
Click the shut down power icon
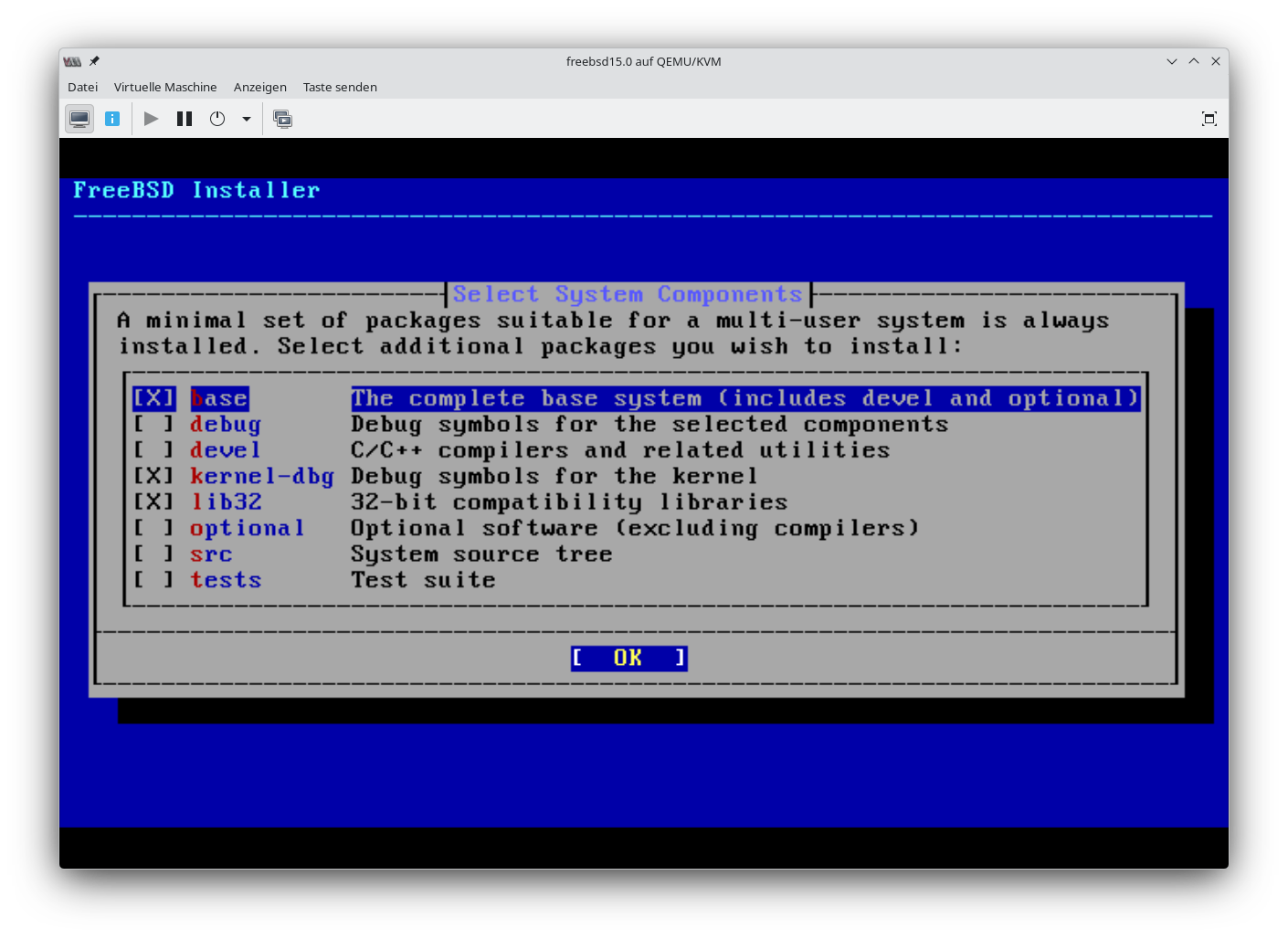(217, 119)
